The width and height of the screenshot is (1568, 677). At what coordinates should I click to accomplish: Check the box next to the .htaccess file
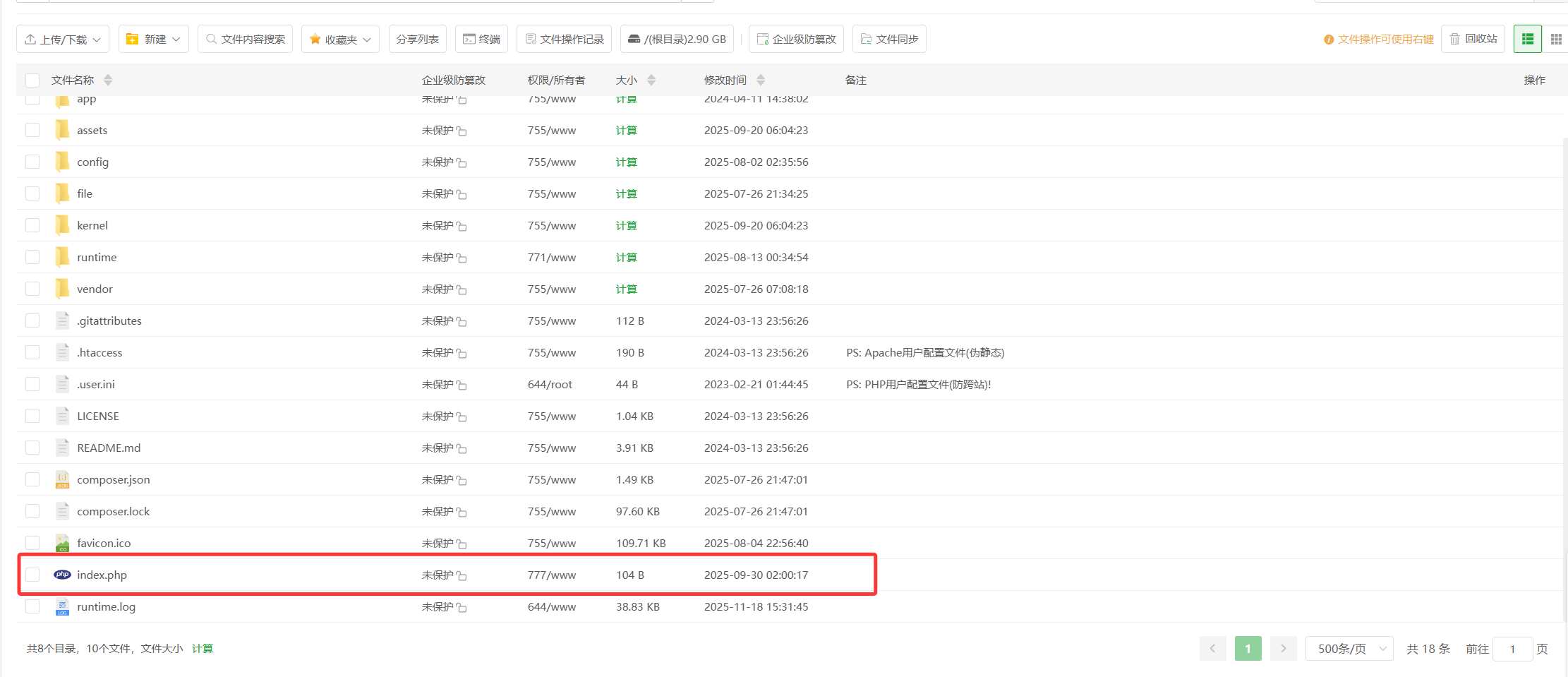[32, 352]
